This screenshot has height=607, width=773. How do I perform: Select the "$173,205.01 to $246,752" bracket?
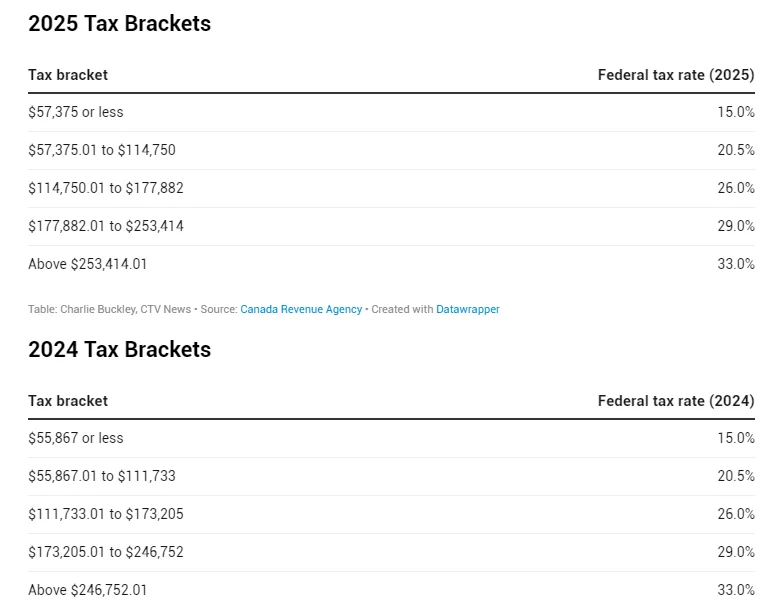tap(106, 553)
